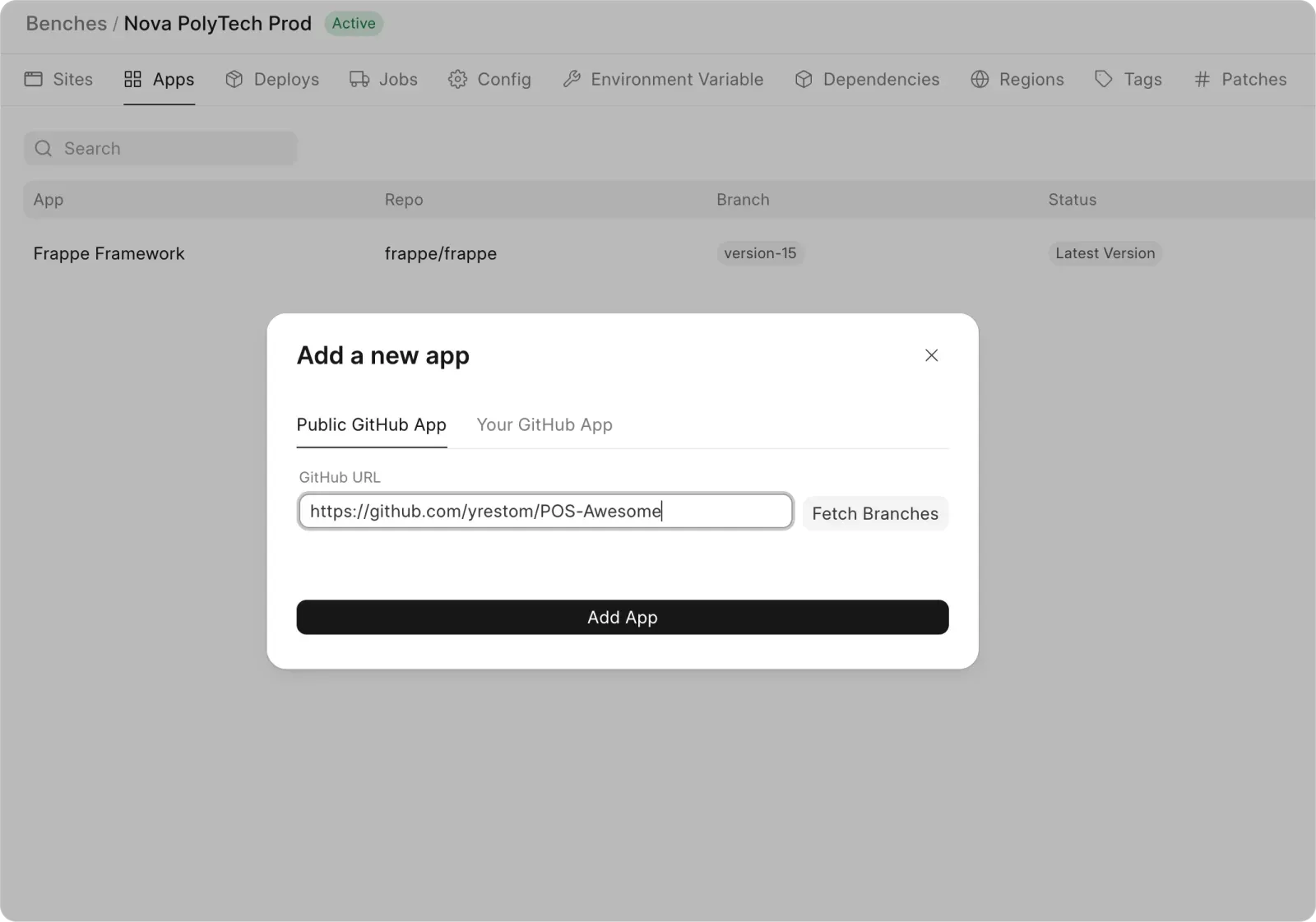Click the Sites browser icon

34,79
